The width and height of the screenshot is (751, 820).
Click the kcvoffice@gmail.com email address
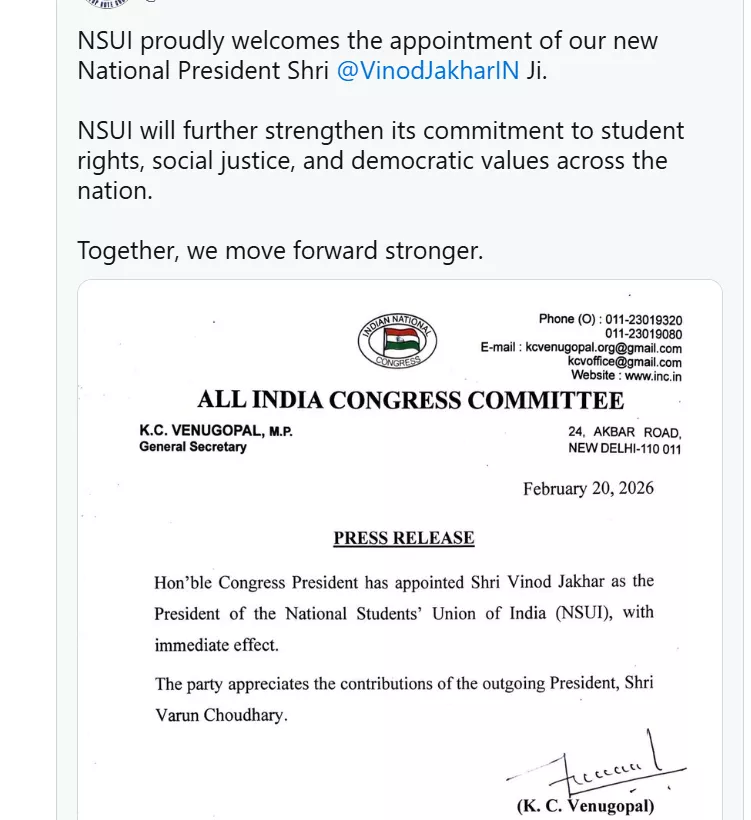point(625,362)
